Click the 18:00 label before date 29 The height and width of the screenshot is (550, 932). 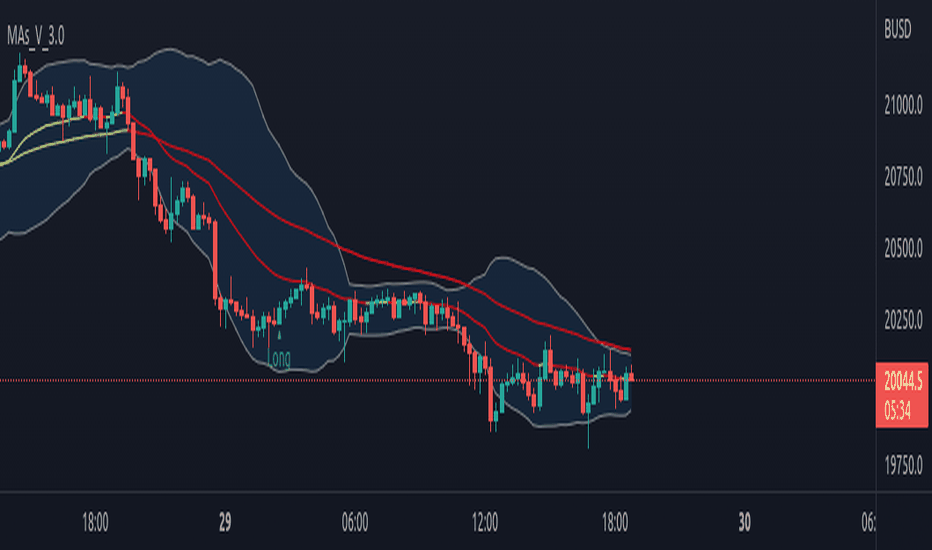pyautogui.click(x=95, y=523)
